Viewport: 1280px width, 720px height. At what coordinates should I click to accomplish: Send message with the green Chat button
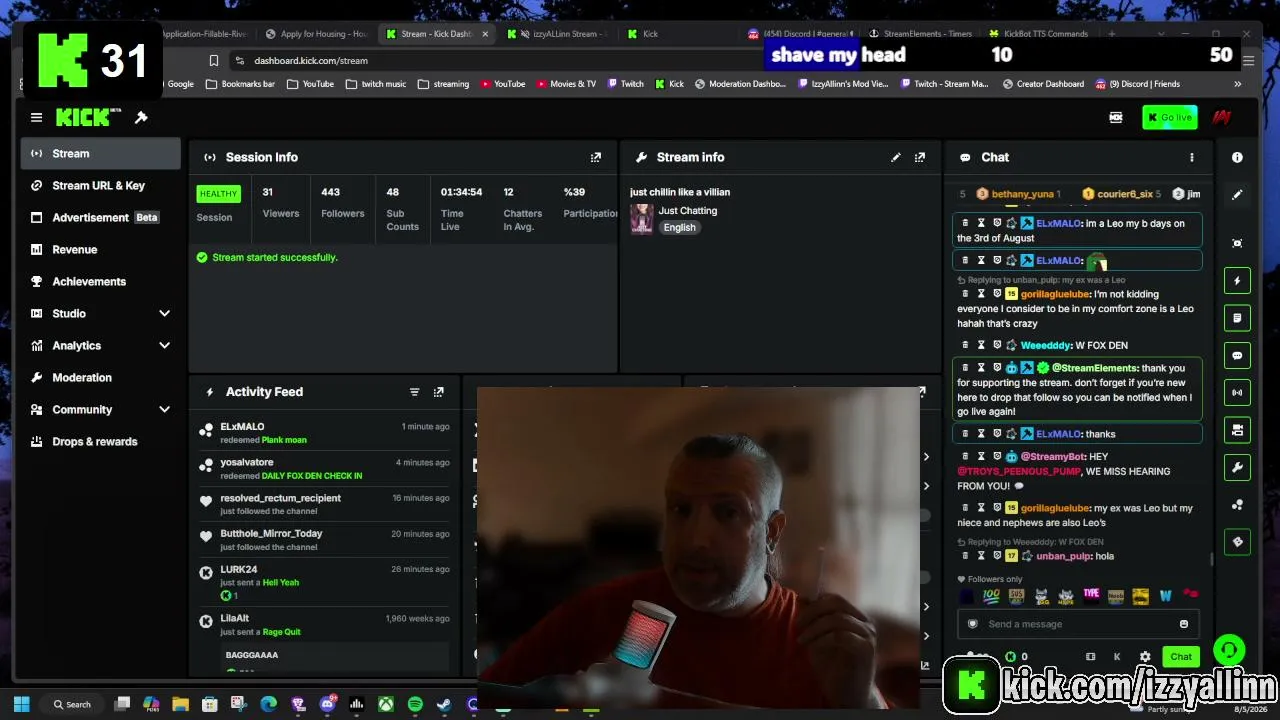point(1181,657)
